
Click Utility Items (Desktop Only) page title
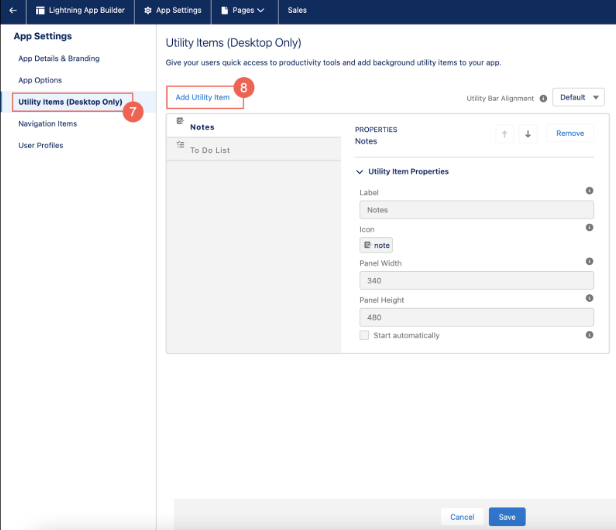(233, 43)
